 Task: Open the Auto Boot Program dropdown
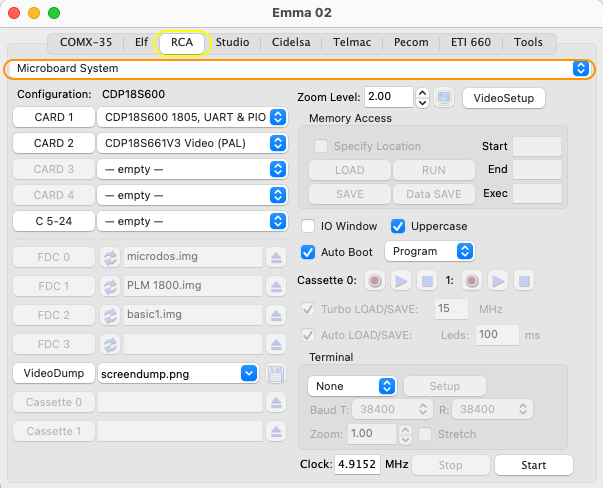click(x=429, y=251)
